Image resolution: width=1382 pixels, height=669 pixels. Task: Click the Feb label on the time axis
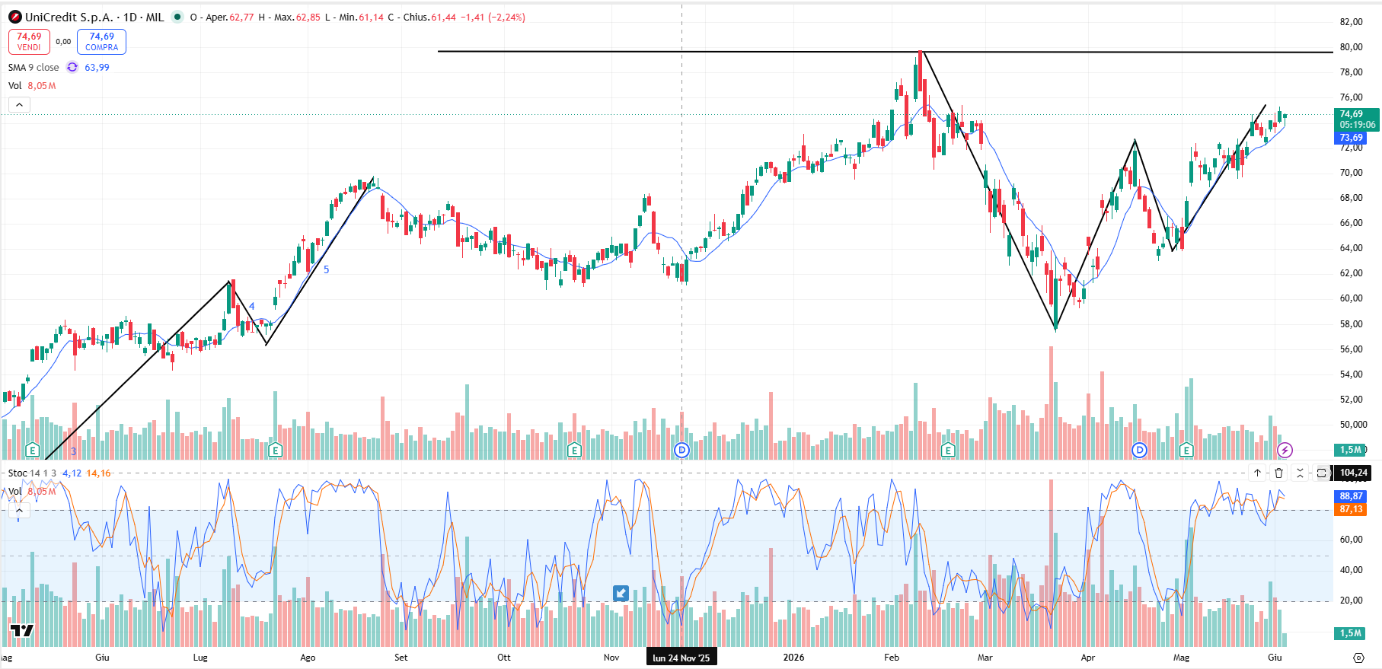892,657
